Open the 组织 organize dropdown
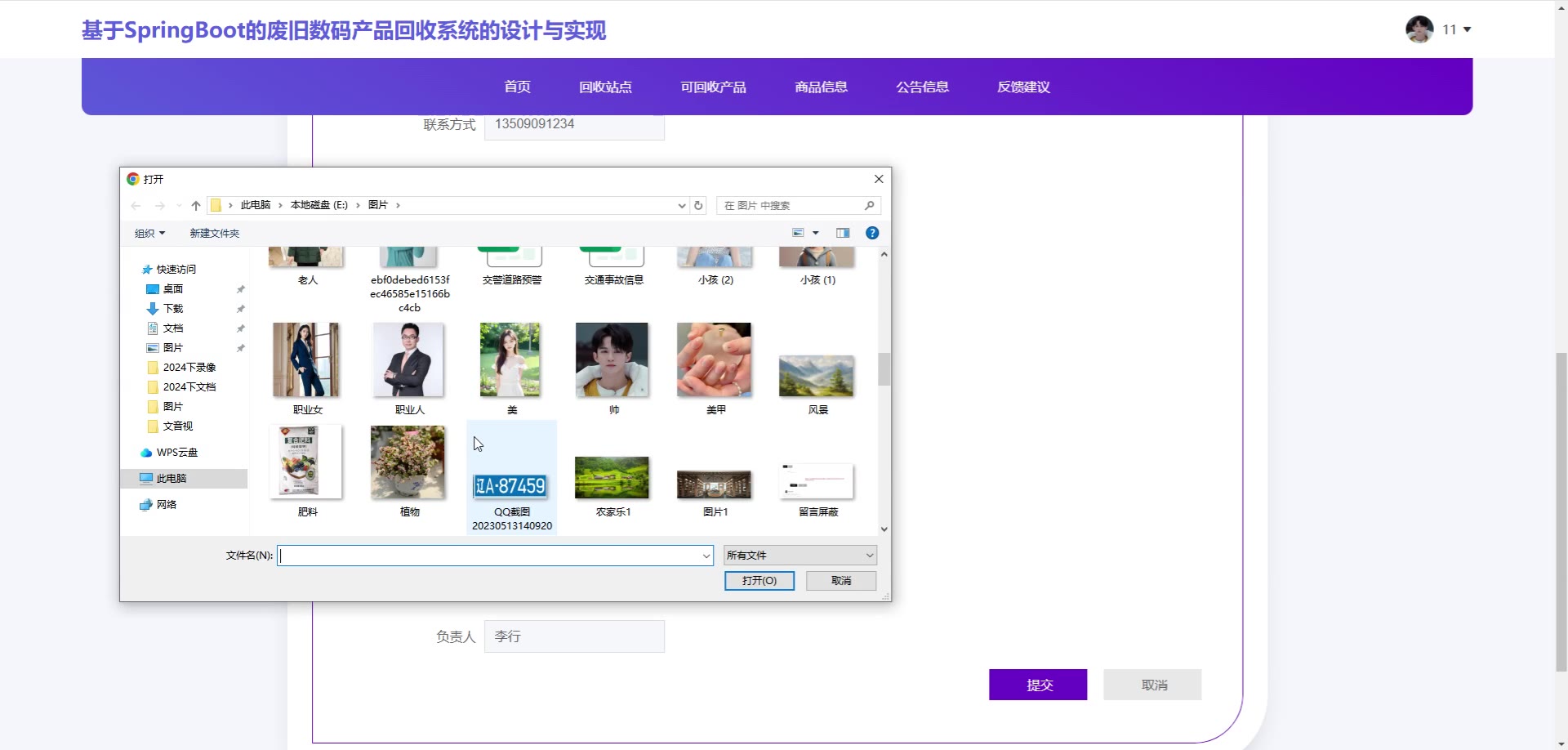This screenshot has height=750, width=1568. (x=149, y=234)
